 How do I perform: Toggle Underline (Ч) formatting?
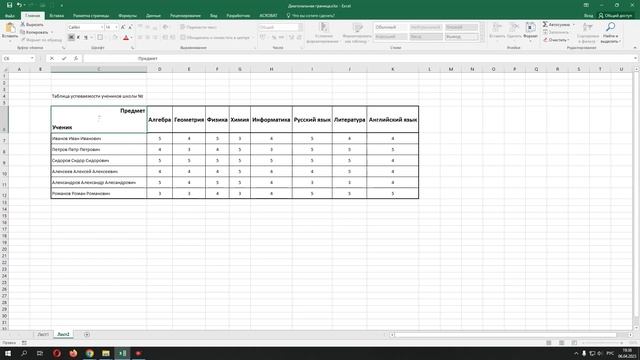(86, 37)
